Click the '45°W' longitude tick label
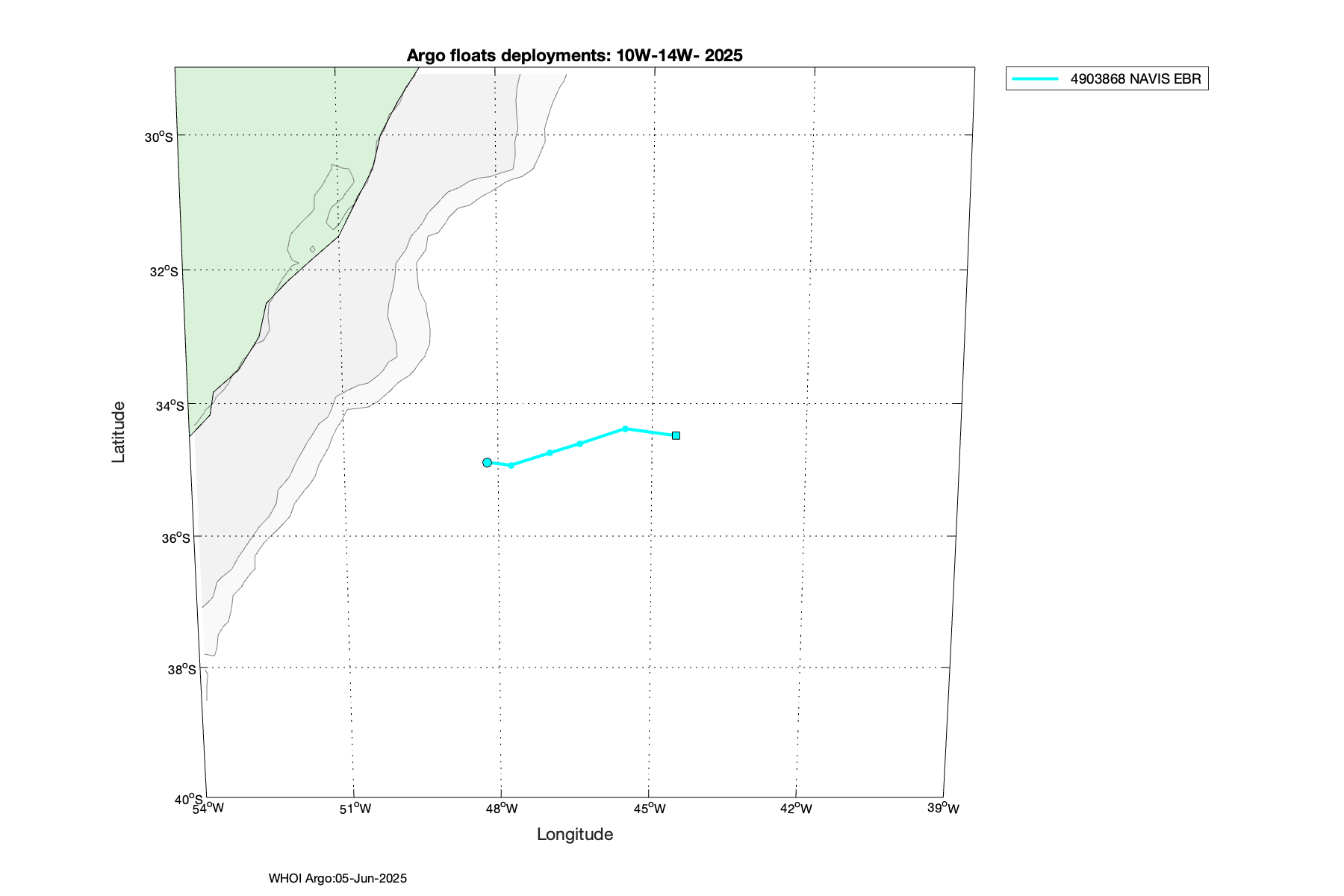The image size is (1344, 896). click(650, 808)
